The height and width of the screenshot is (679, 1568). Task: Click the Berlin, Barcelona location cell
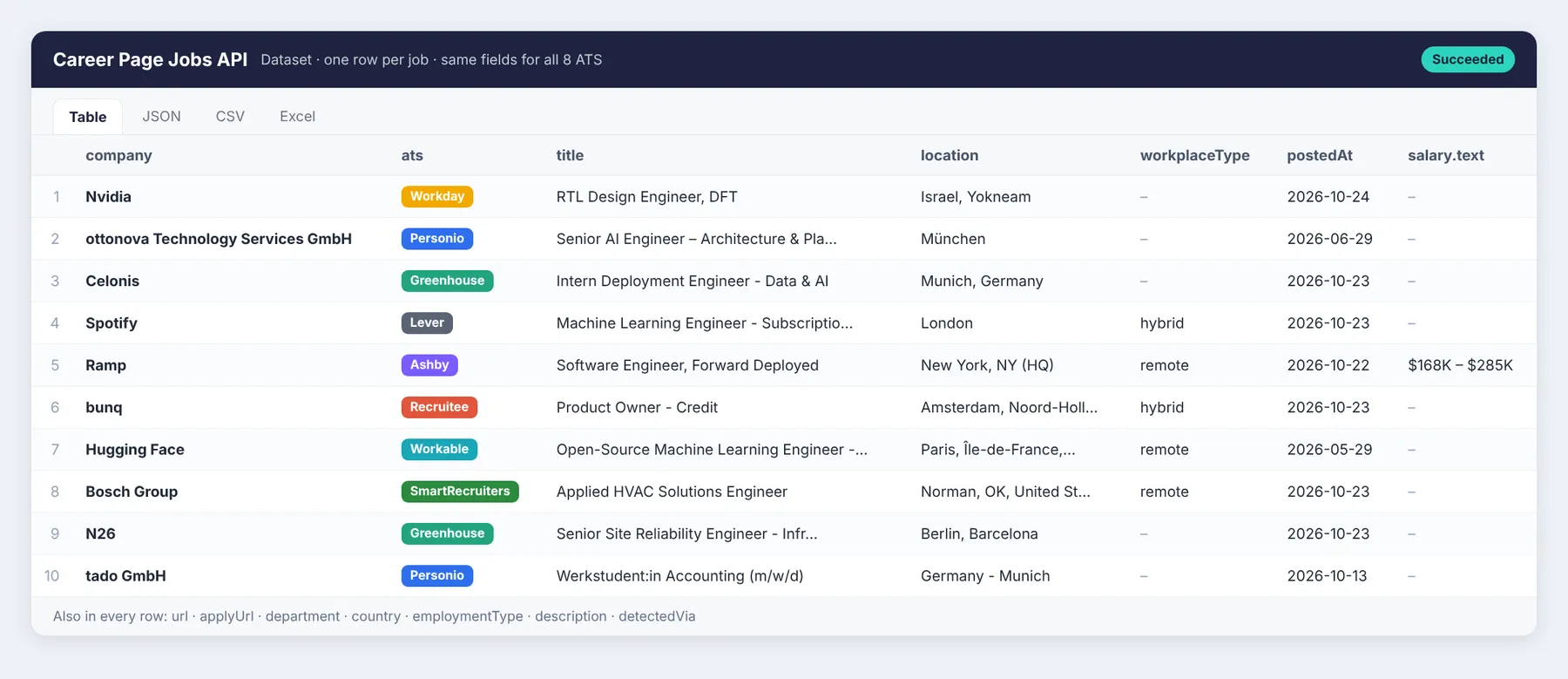(979, 533)
